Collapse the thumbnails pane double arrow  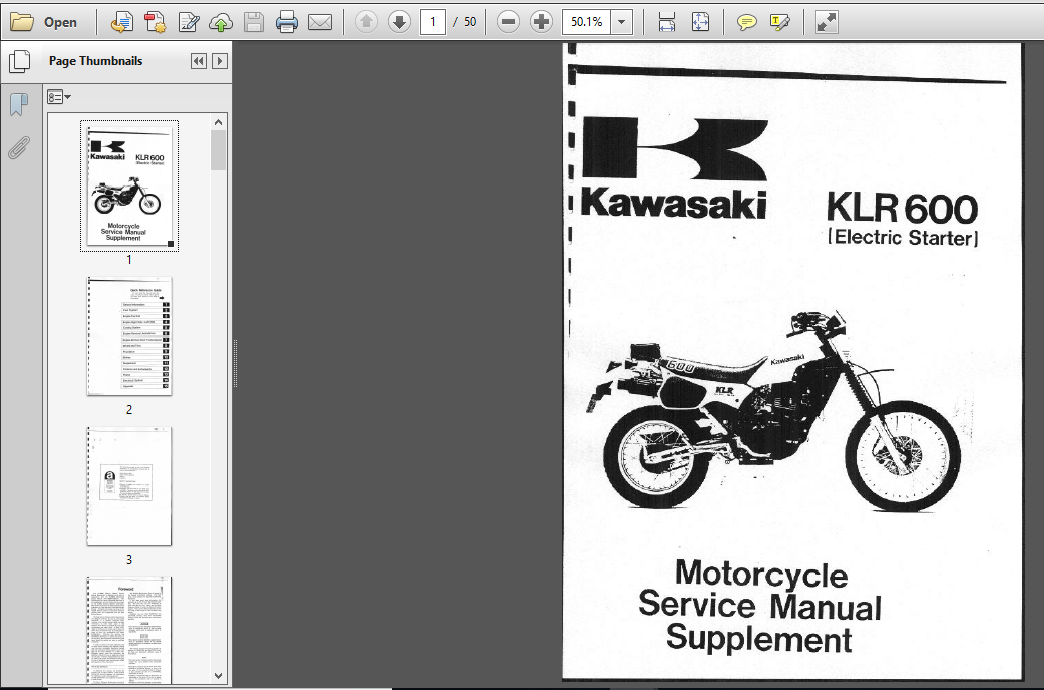coord(198,61)
